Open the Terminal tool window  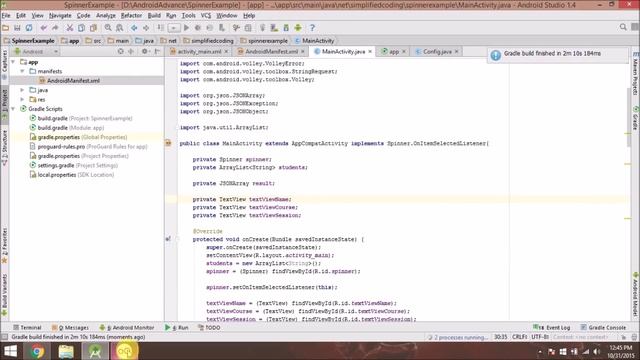point(27,327)
